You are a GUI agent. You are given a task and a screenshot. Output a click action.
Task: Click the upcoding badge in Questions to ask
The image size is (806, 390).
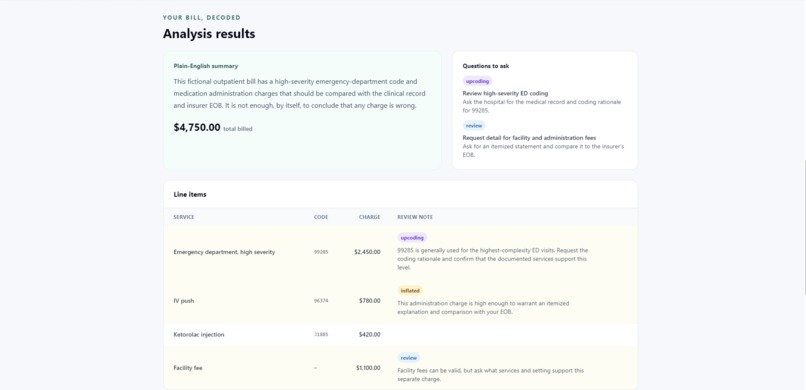[x=478, y=81]
